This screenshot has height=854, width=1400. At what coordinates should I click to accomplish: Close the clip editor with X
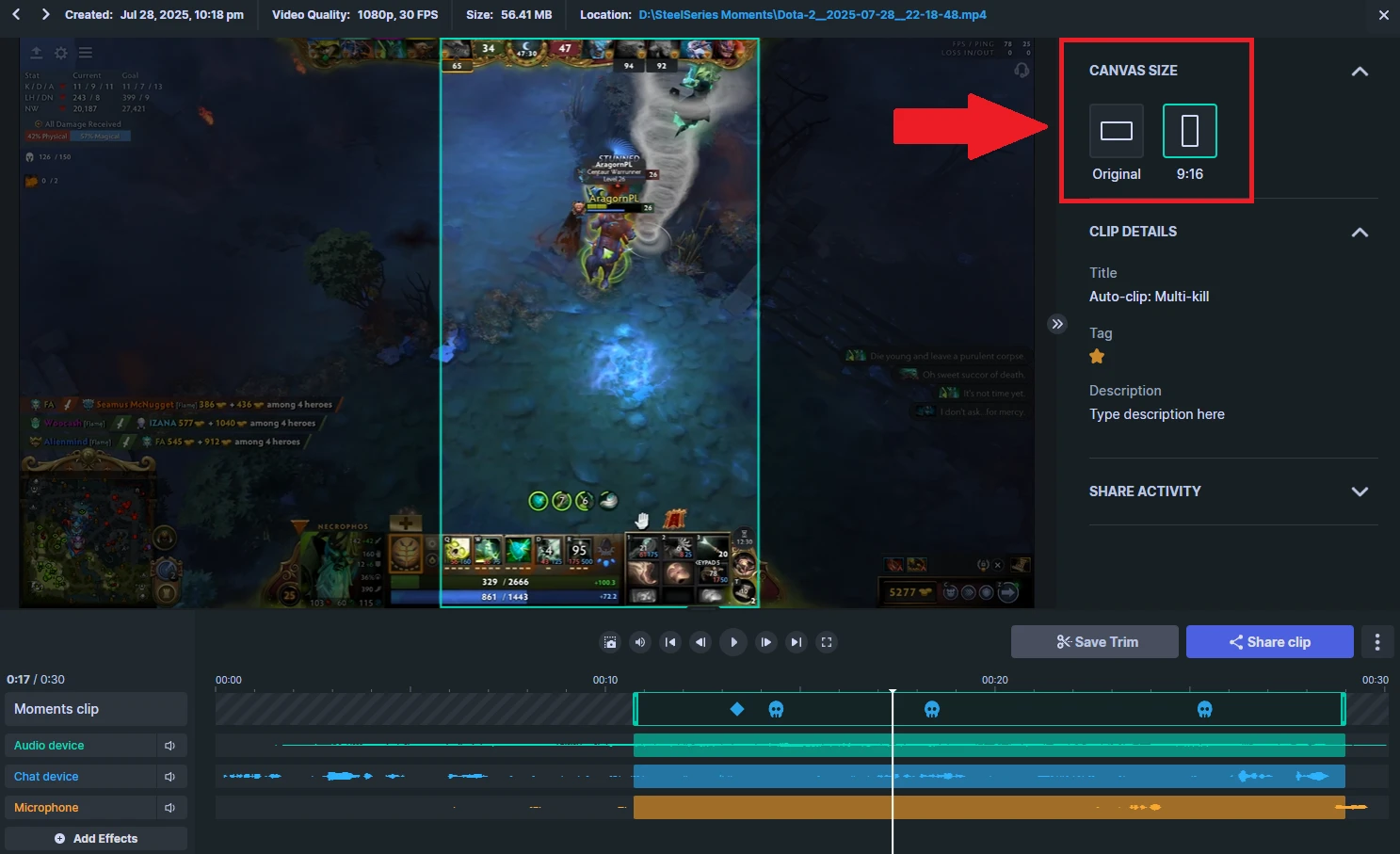1383,15
